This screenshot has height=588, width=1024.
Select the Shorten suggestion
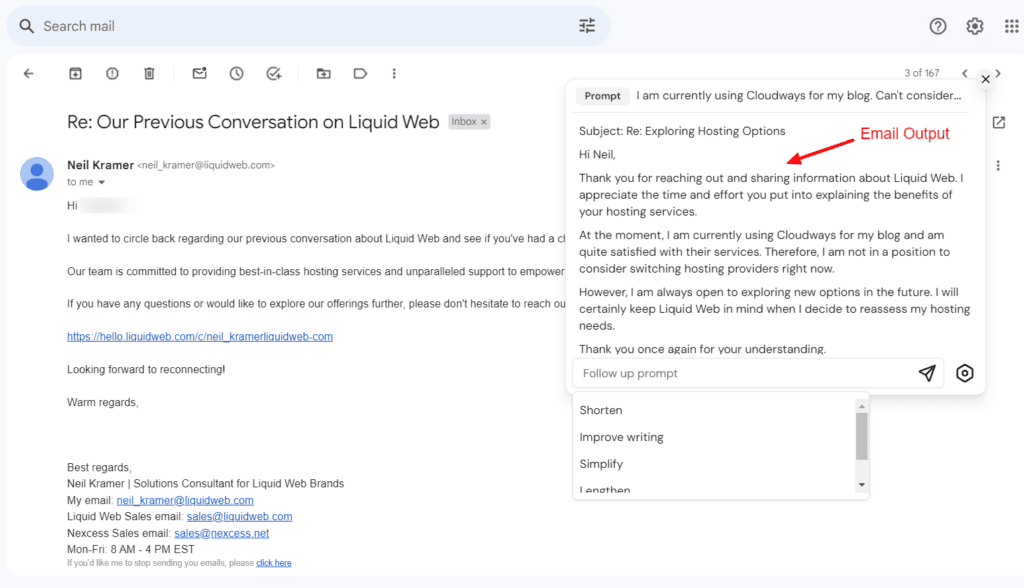point(601,409)
